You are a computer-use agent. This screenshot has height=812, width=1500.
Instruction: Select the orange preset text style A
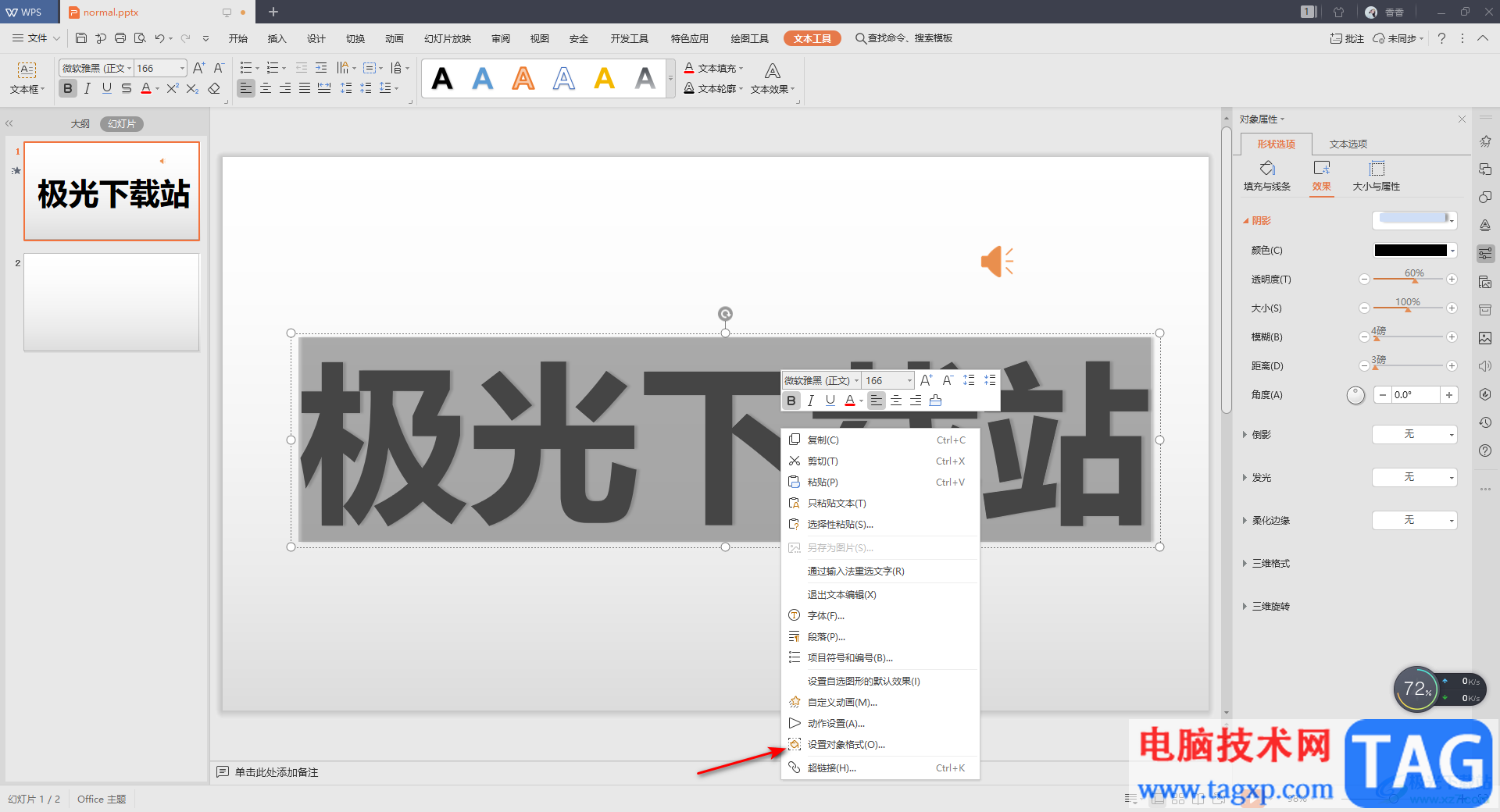[x=523, y=78]
